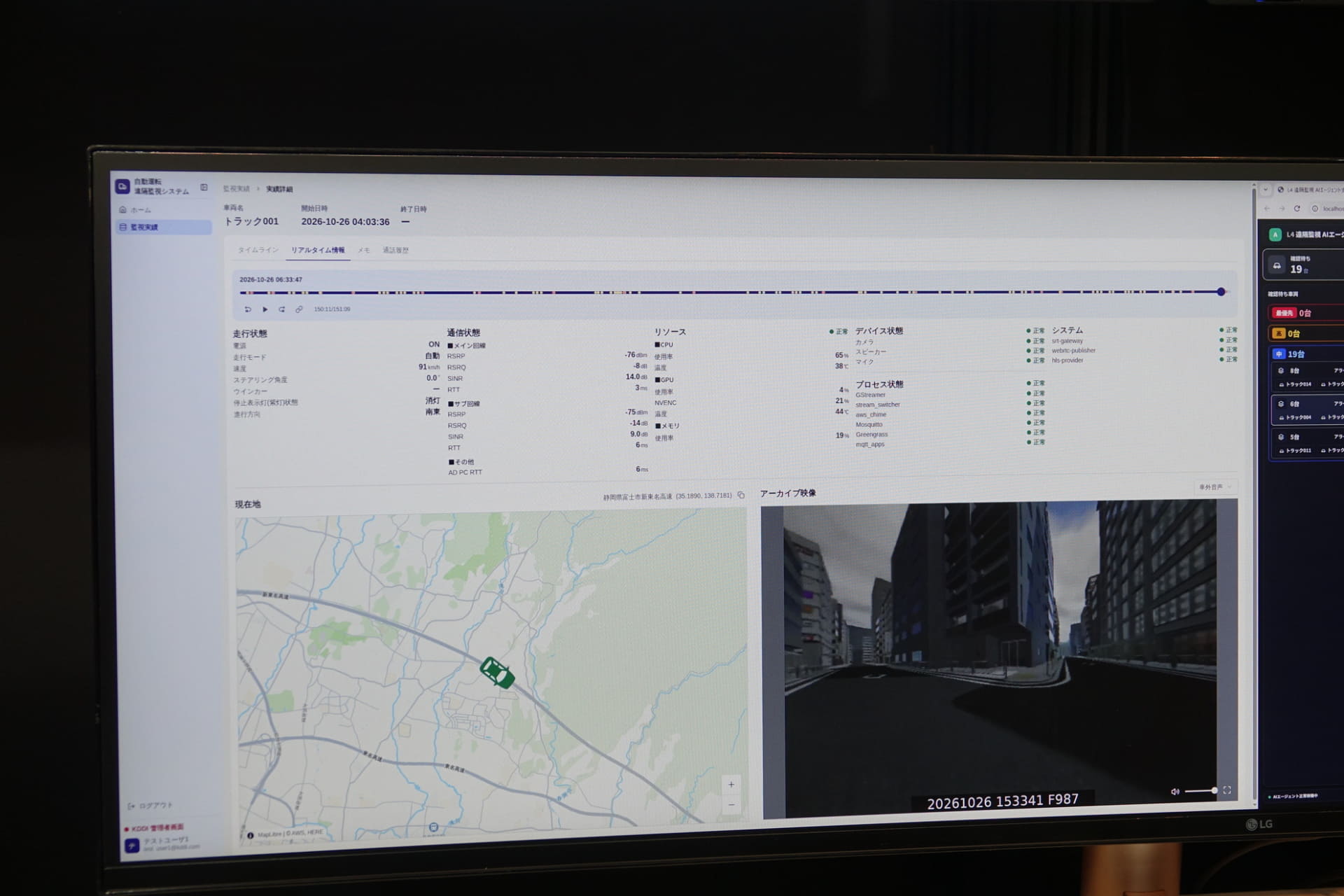Image resolution: width=1344 pixels, height=896 pixels.
Task: Click the 監視実績 breadcrumb link
Action: pyautogui.click(x=237, y=189)
